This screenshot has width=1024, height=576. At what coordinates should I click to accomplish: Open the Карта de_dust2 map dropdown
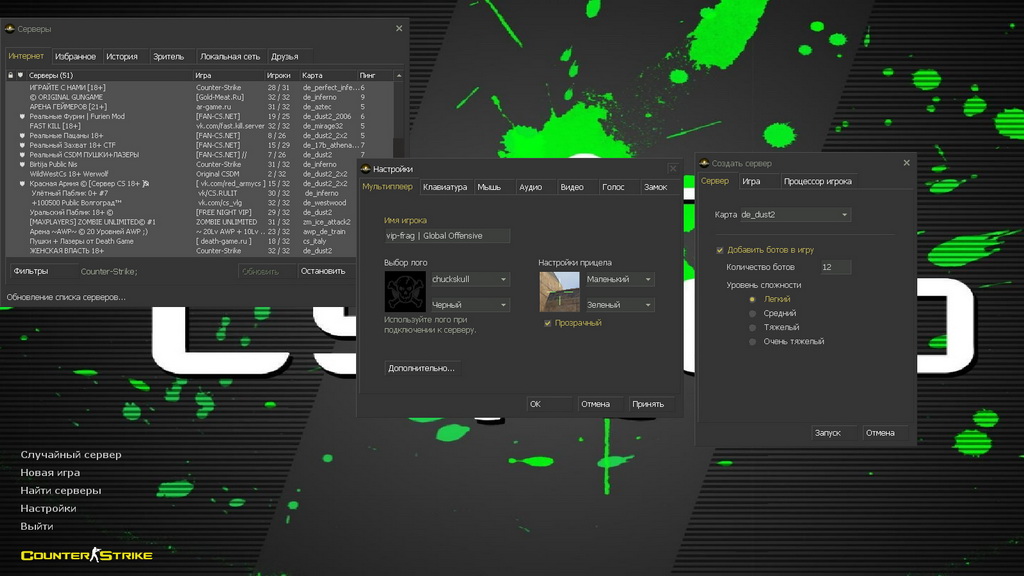(795, 215)
